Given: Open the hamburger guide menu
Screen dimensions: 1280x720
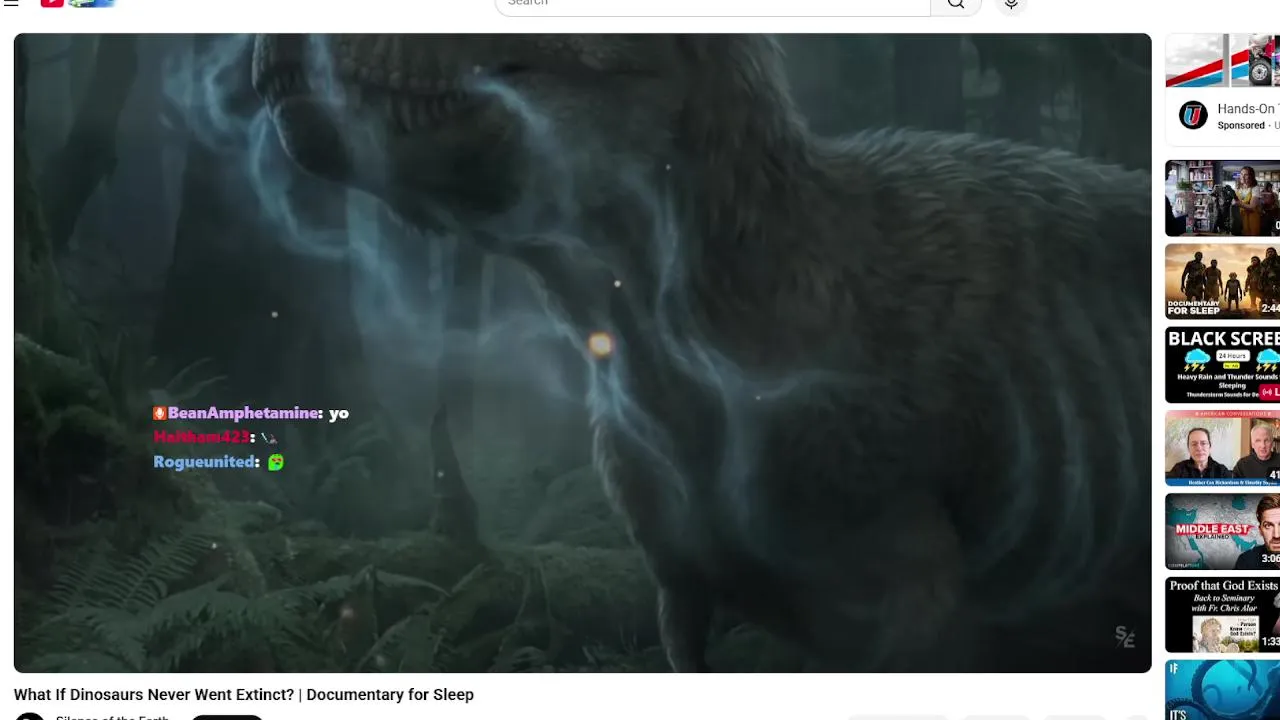Looking at the screenshot, I should (12, 3).
